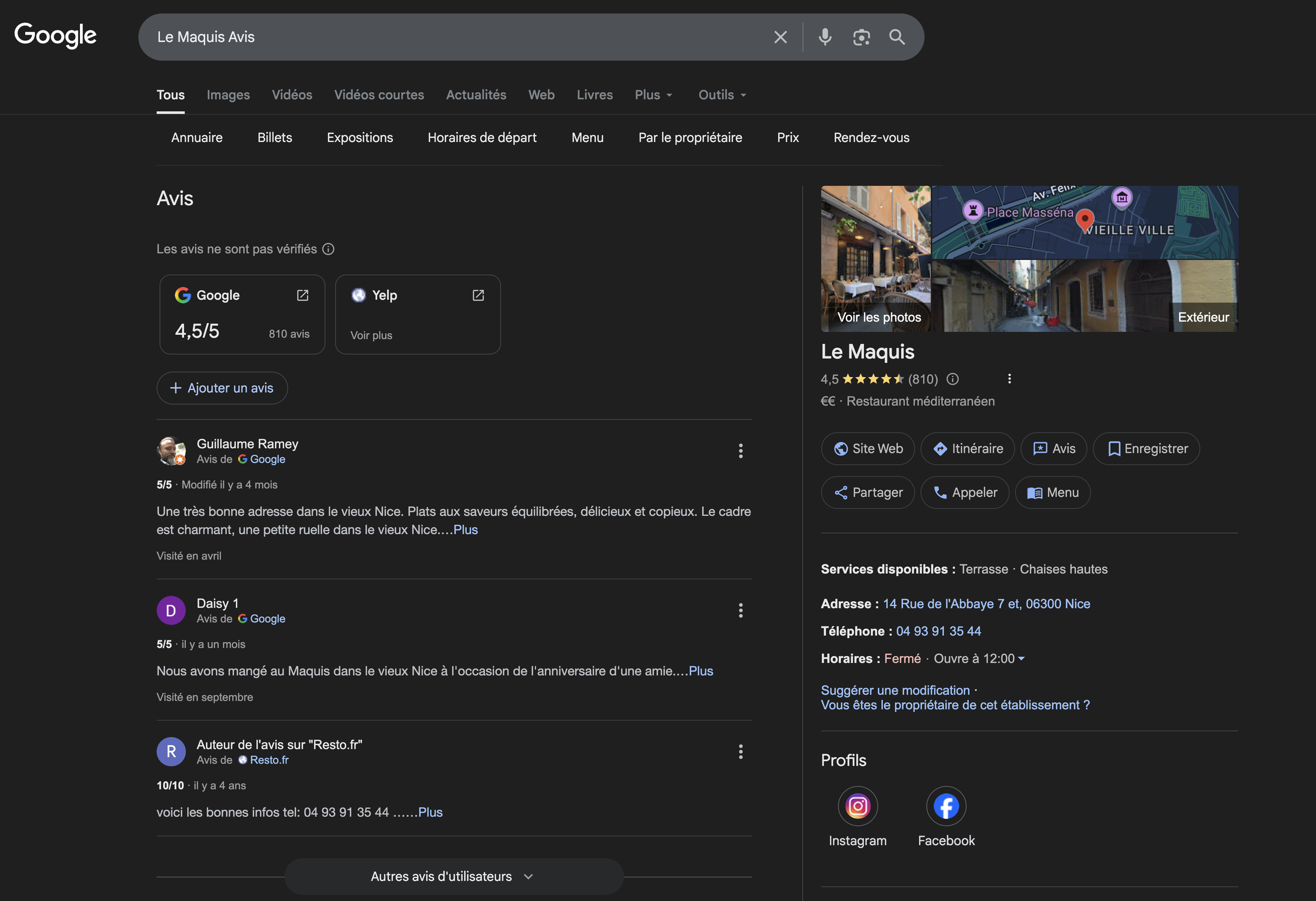Expand opening hours next to Ouvre à 12:00
Screen dimensions: 1316x901
tap(1021, 658)
